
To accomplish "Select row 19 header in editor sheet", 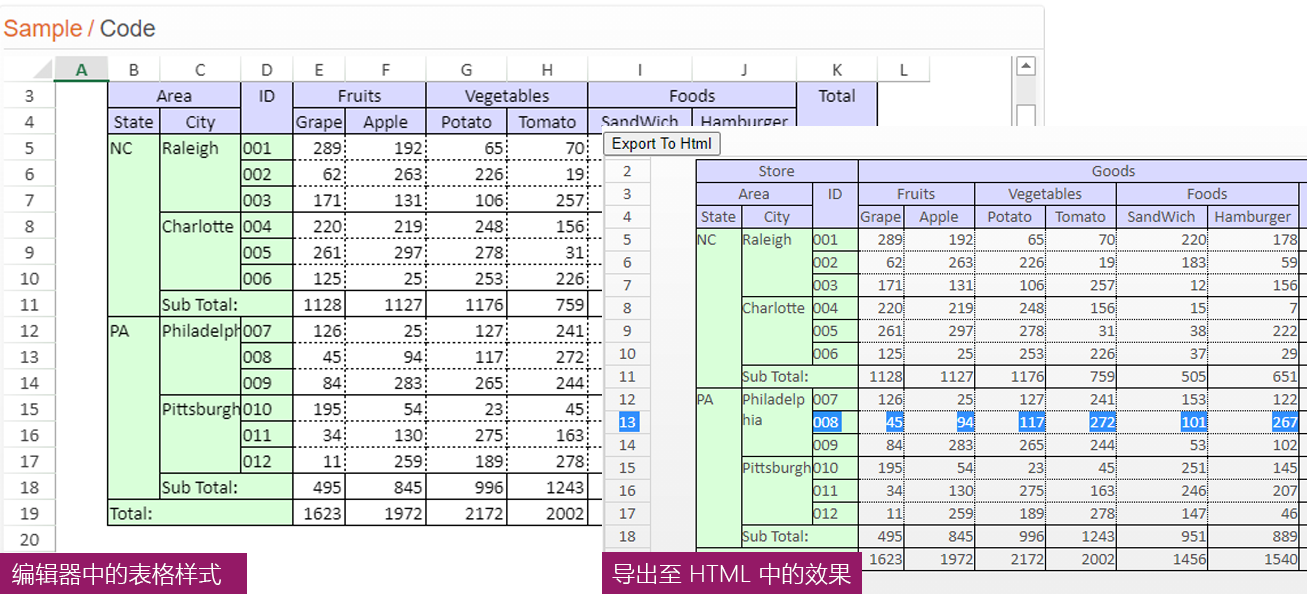I will 29,513.
